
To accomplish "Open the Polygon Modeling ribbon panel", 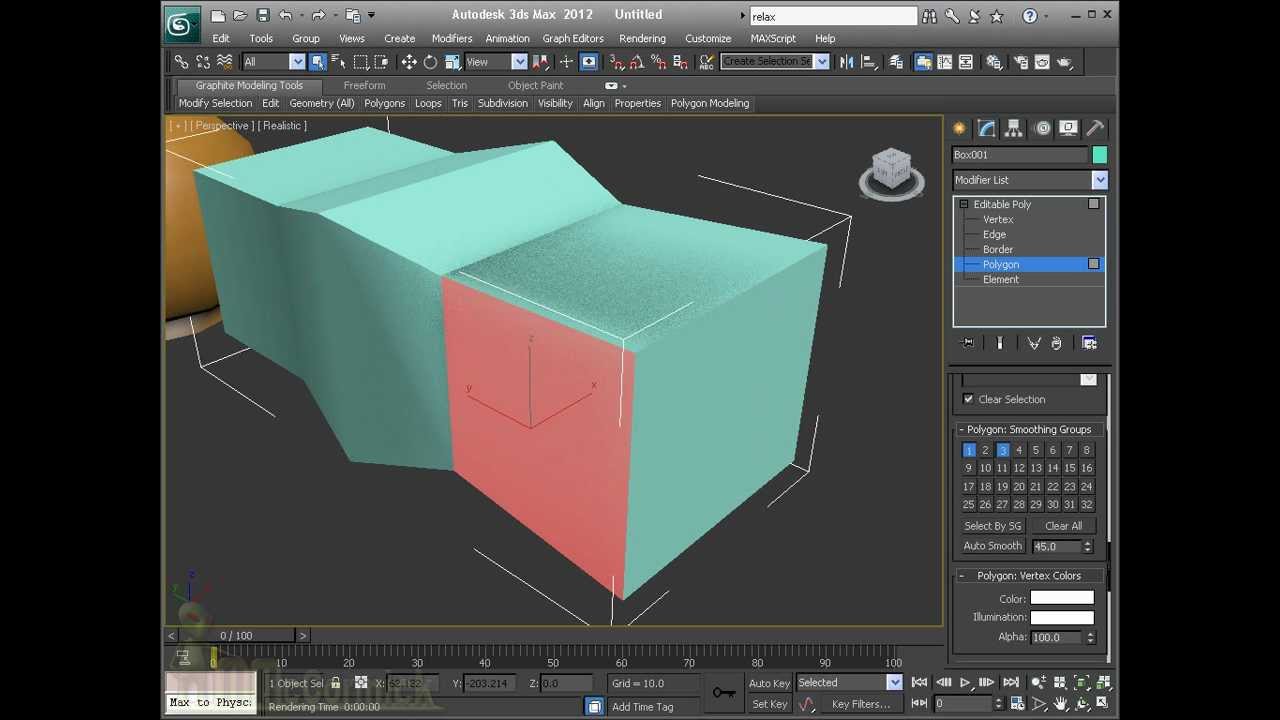I will (x=710, y=103).
